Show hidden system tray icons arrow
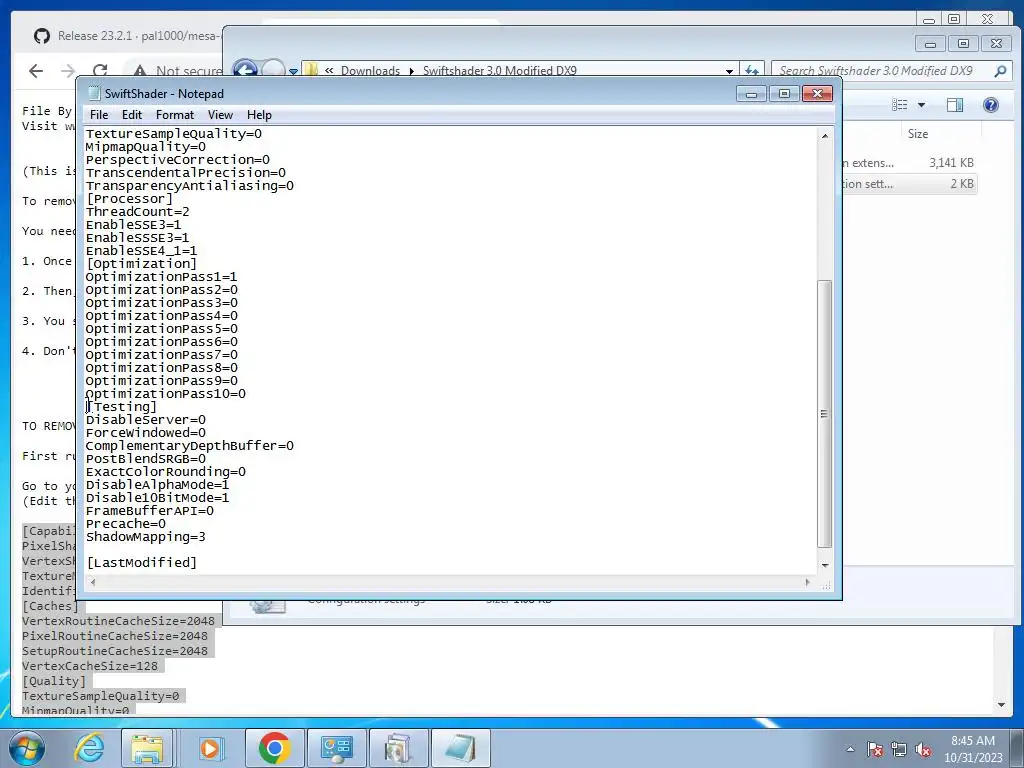 [850, 749]
